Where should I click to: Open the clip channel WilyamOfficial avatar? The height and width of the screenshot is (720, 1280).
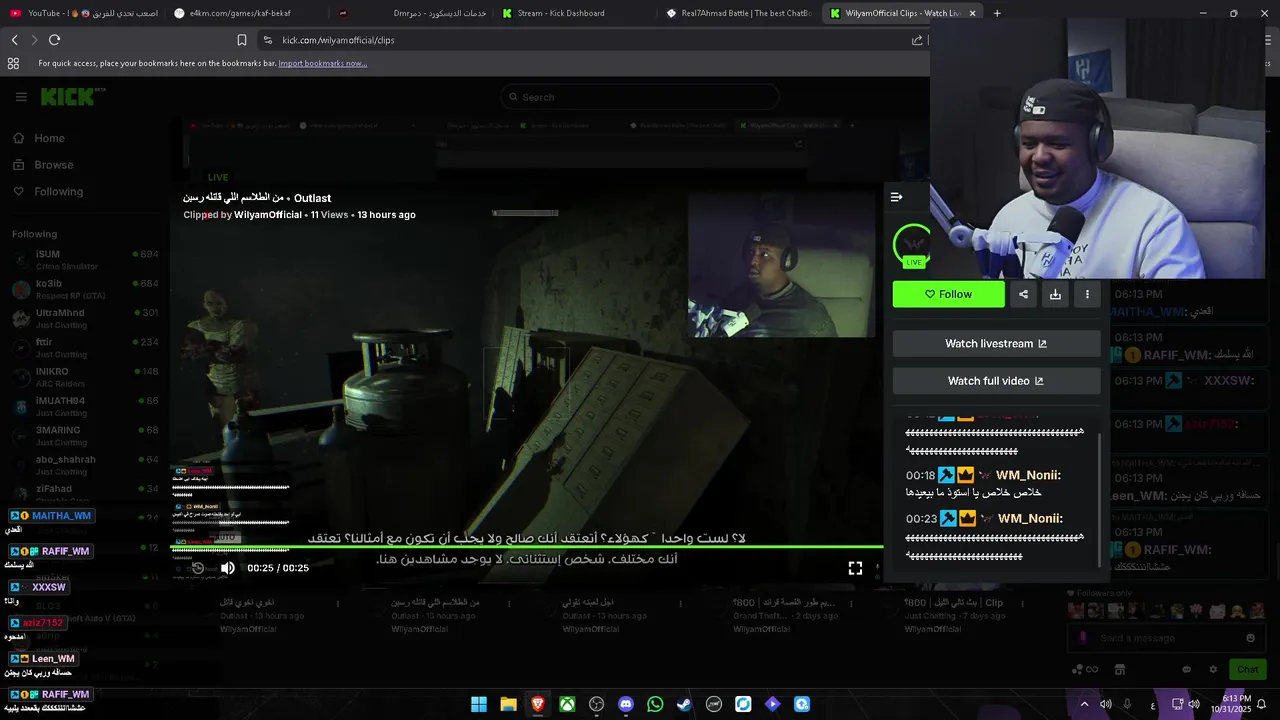click(912, 244)
